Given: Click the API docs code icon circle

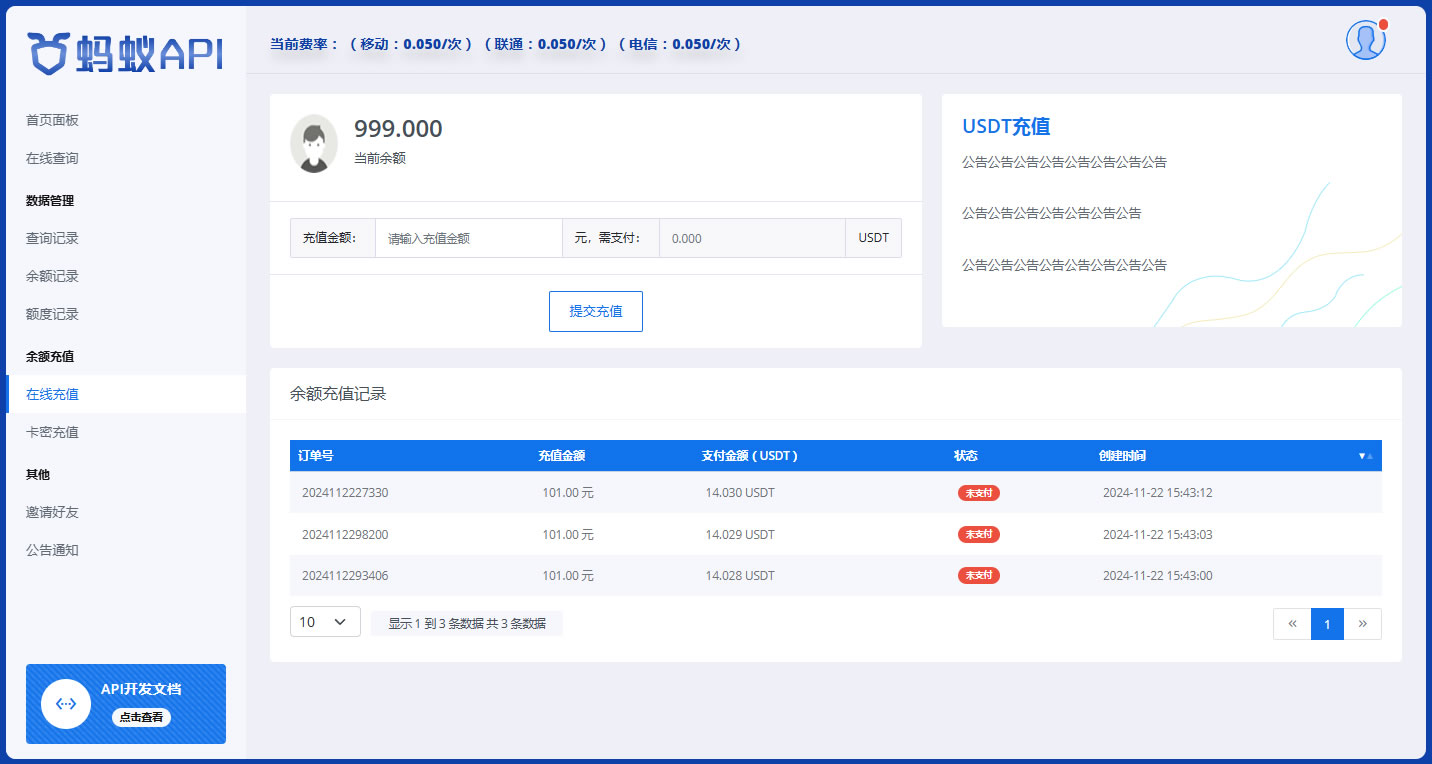Looking at the screenshot, I should [x=66, y=704].
